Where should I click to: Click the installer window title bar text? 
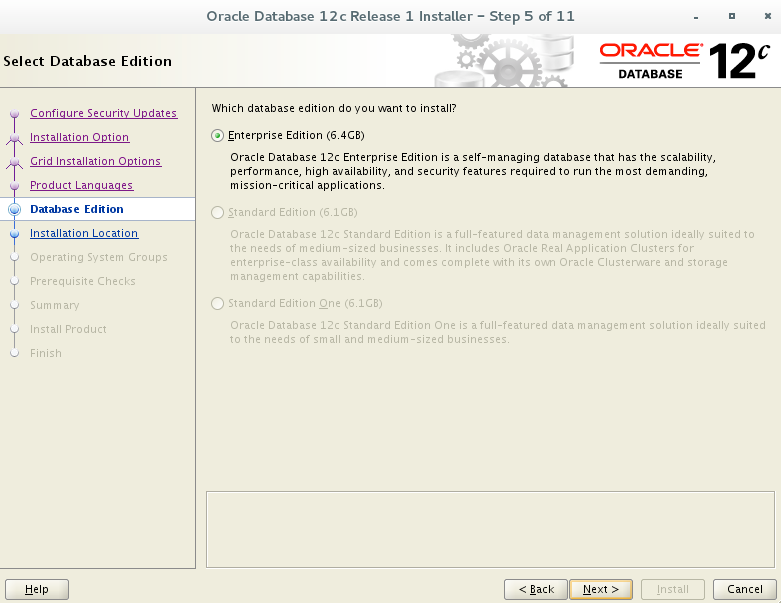pos(390,16)
